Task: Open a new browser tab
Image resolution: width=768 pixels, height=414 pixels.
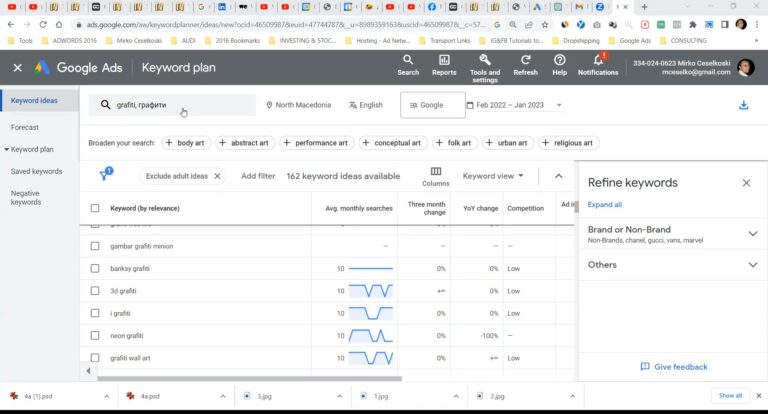Action: (645, 7)
